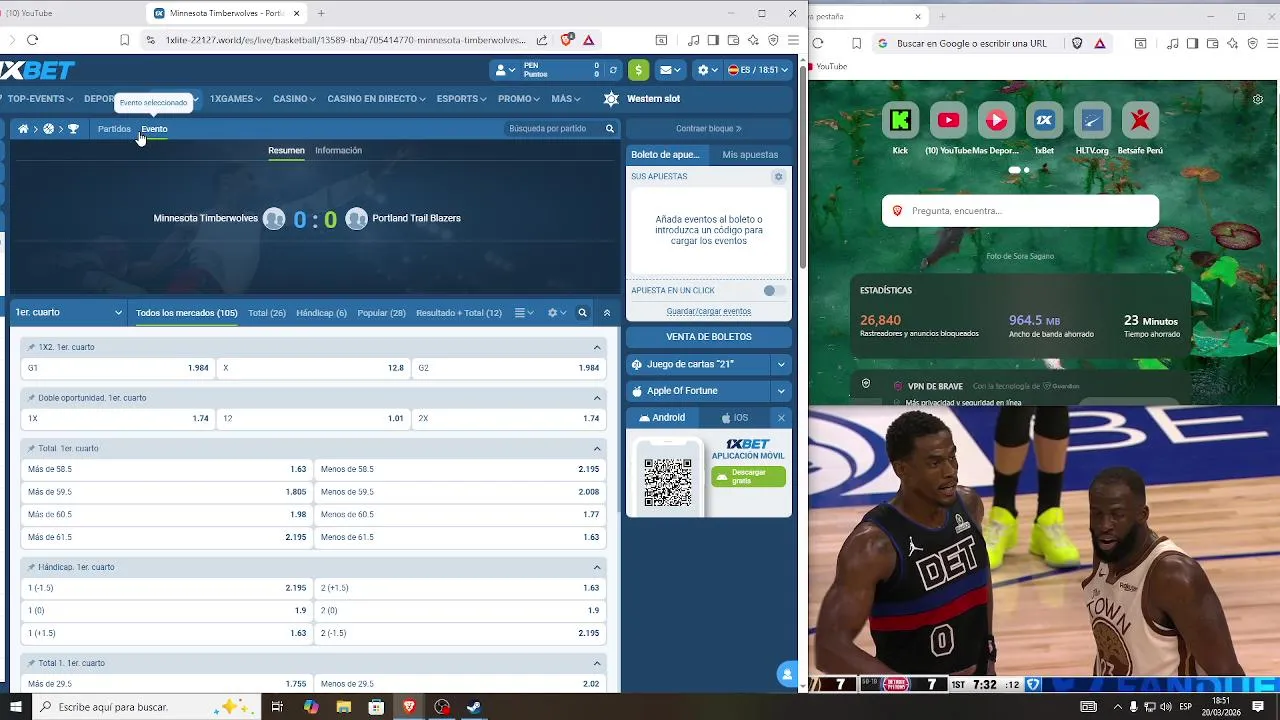Screen dimensions: 1280x720
Task: Open Brave browser from the Windows taskbar
Action: [x=409, y=707]
